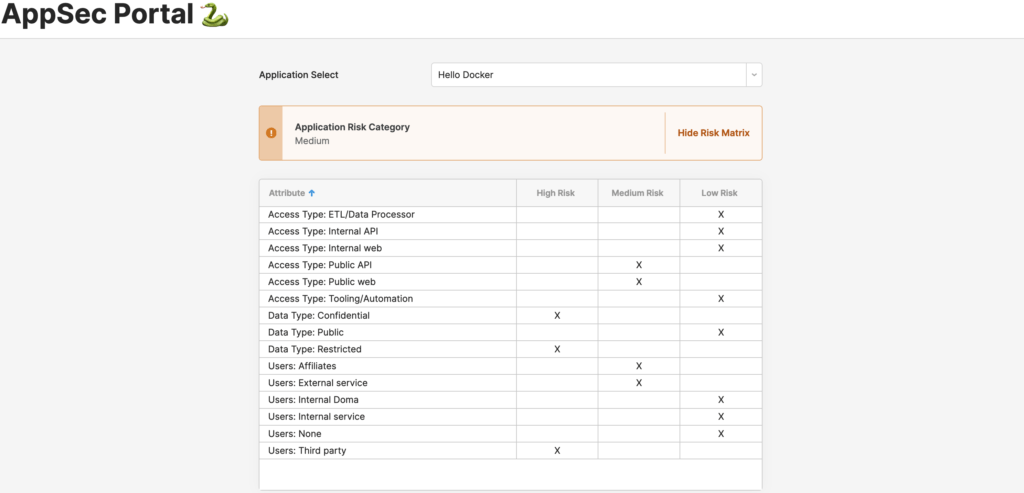The image size is (1024, 493).
Task: Click Low Risk X for Access Type: Internal web
Action: tap(721, 248)
